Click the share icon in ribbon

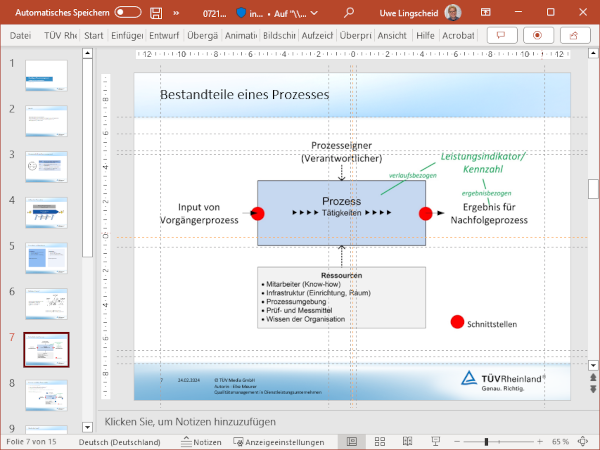[576, 35]
